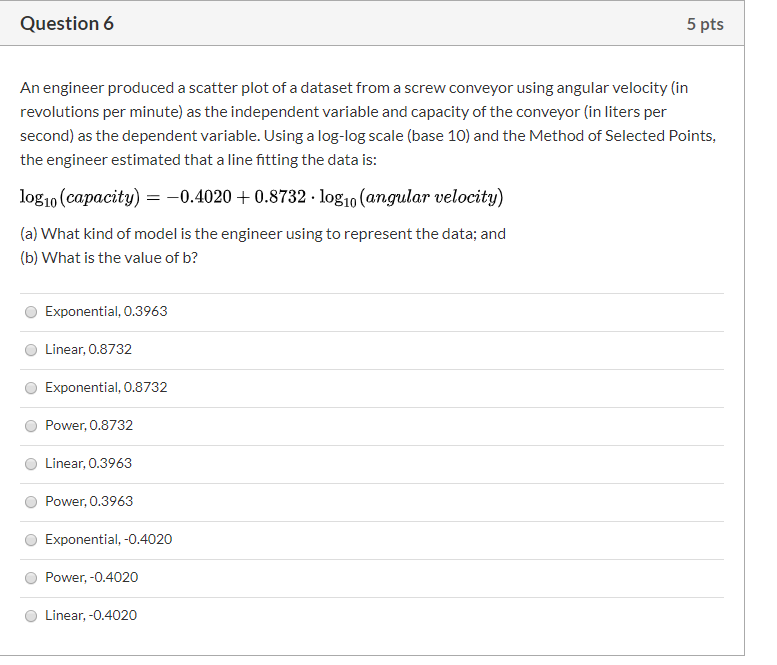Image resolution: width=777 pixels, height=665 pixels.
Task: Click the '(b) What is the value of b?' text
Action: pyautogui.click(x=109, y=258)
